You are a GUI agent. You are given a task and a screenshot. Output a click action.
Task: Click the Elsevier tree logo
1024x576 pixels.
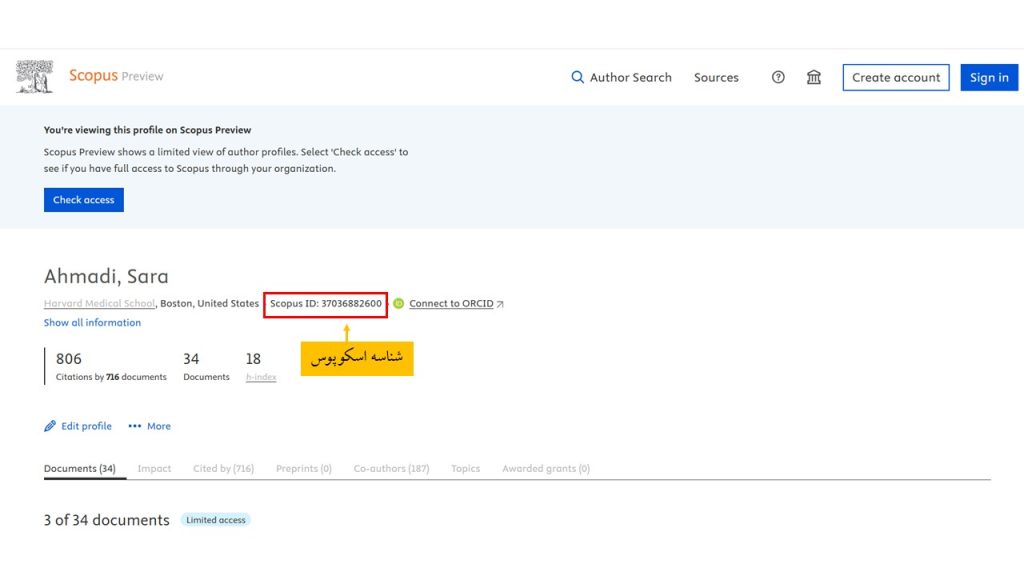(35, 76)
